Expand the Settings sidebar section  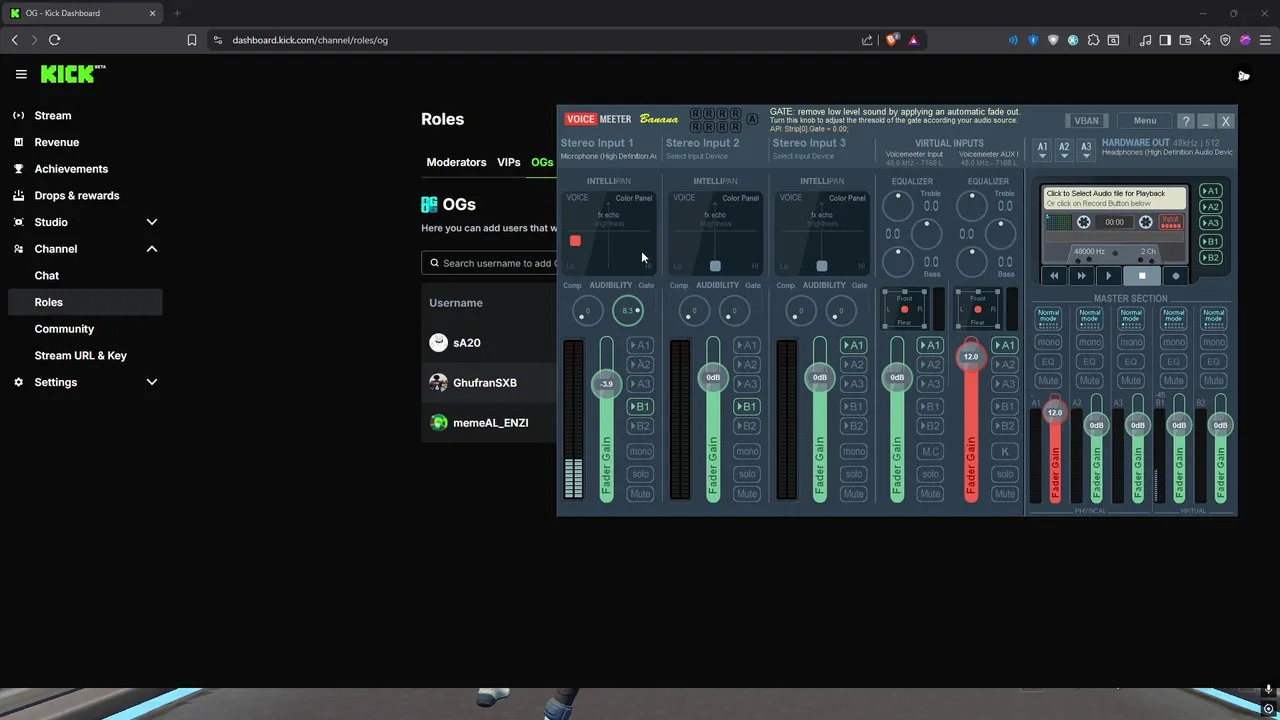(x=152, y=382)
